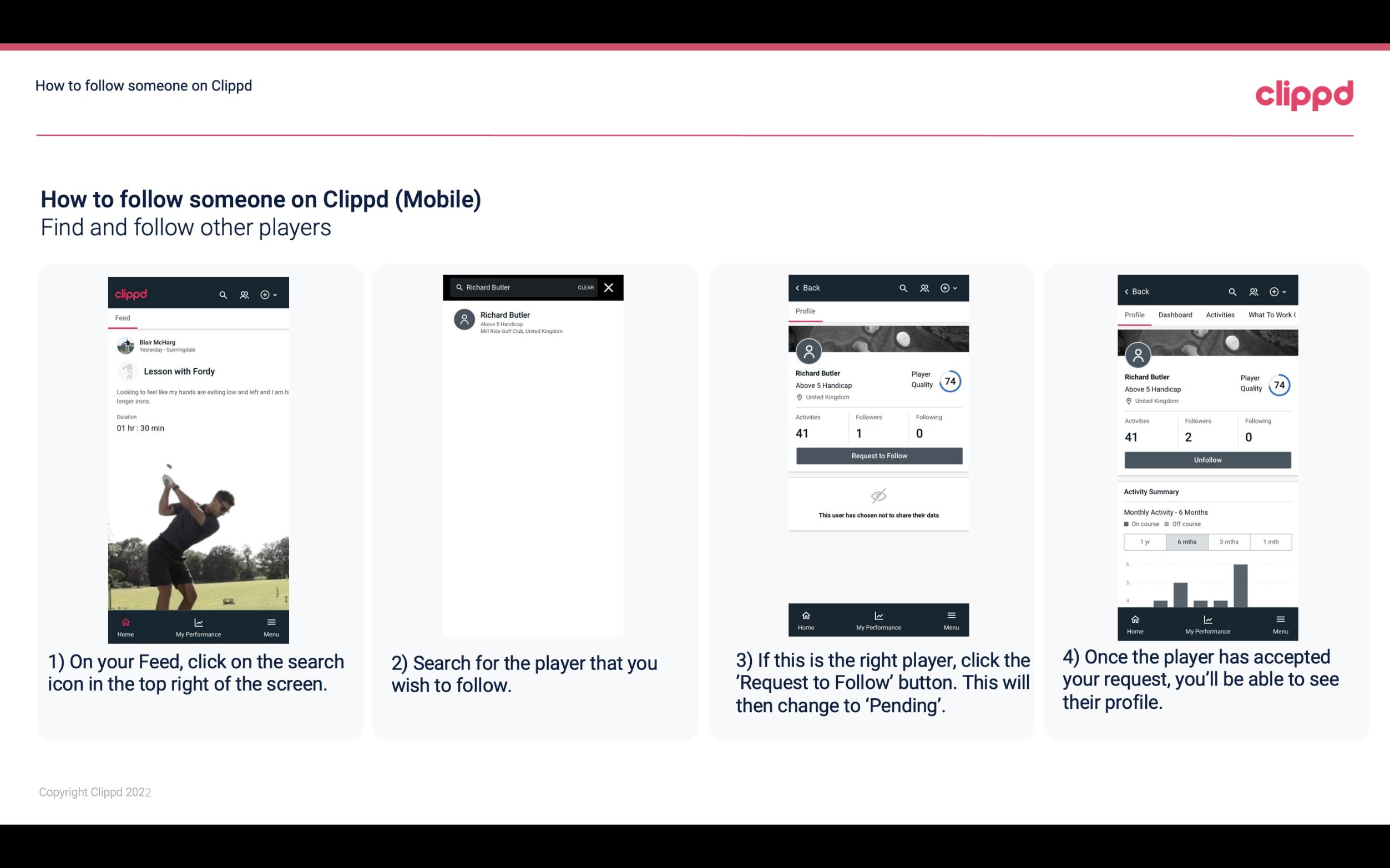This screenshot has width=1390, height=868.
Task: Click the Menu icon in bottom navigation
Action: pos(272,623)
